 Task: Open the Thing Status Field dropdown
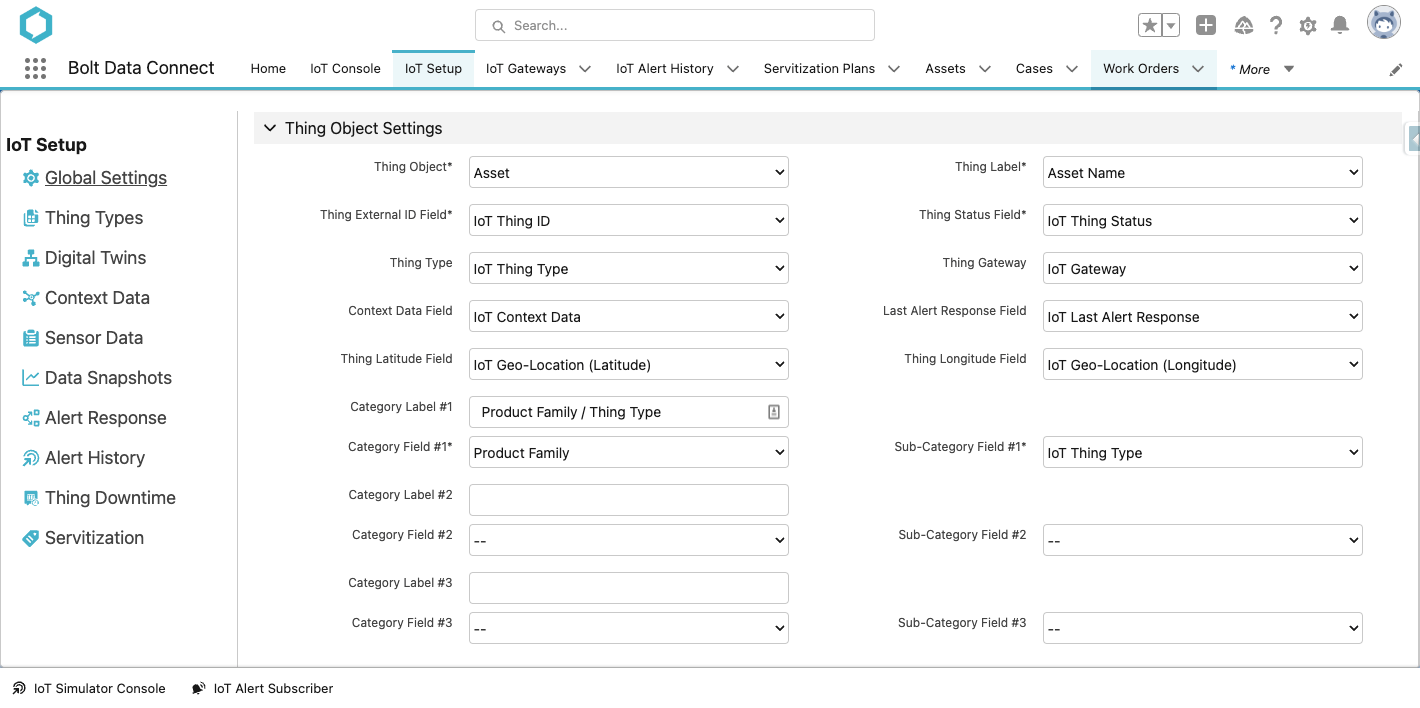(x=1203, y=220)
